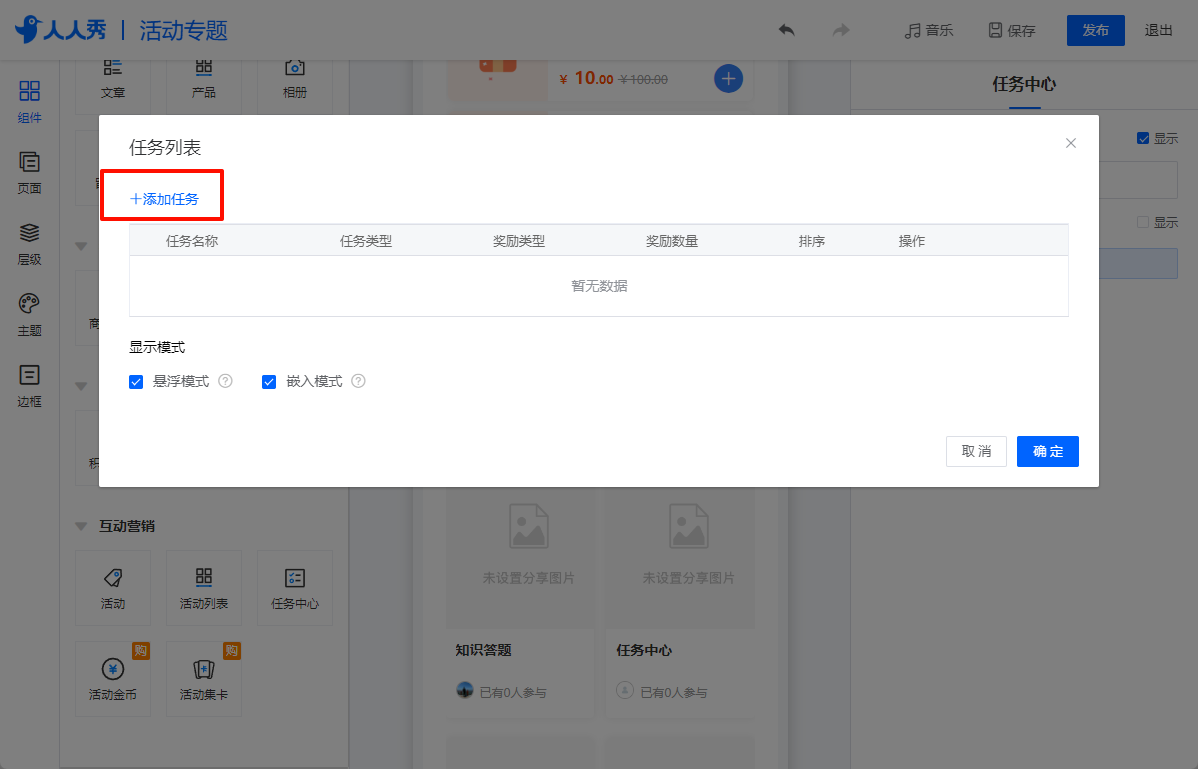The height and width of the screenshot is (769, 1198).
Task: Select the 活动集卡 component
Action: pos(203,679)
